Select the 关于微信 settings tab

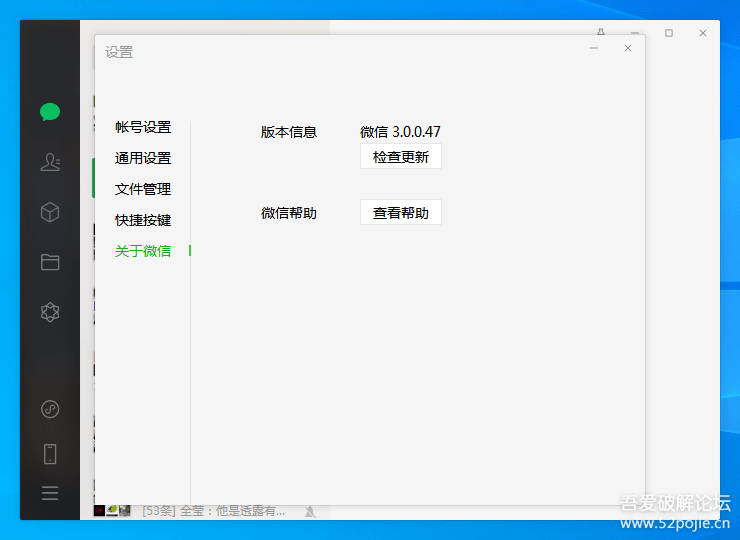pyautogui.click(x=143, y=251)
